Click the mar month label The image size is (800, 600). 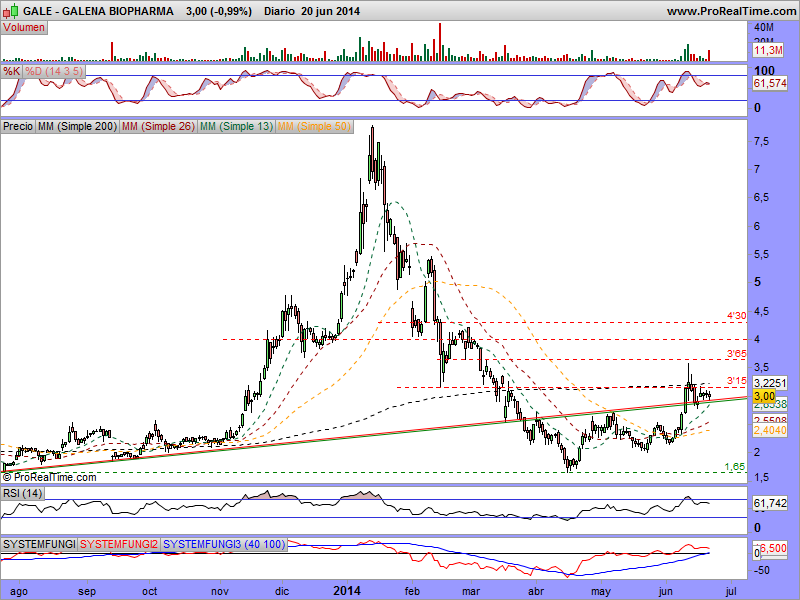click(x=471, y=591)
